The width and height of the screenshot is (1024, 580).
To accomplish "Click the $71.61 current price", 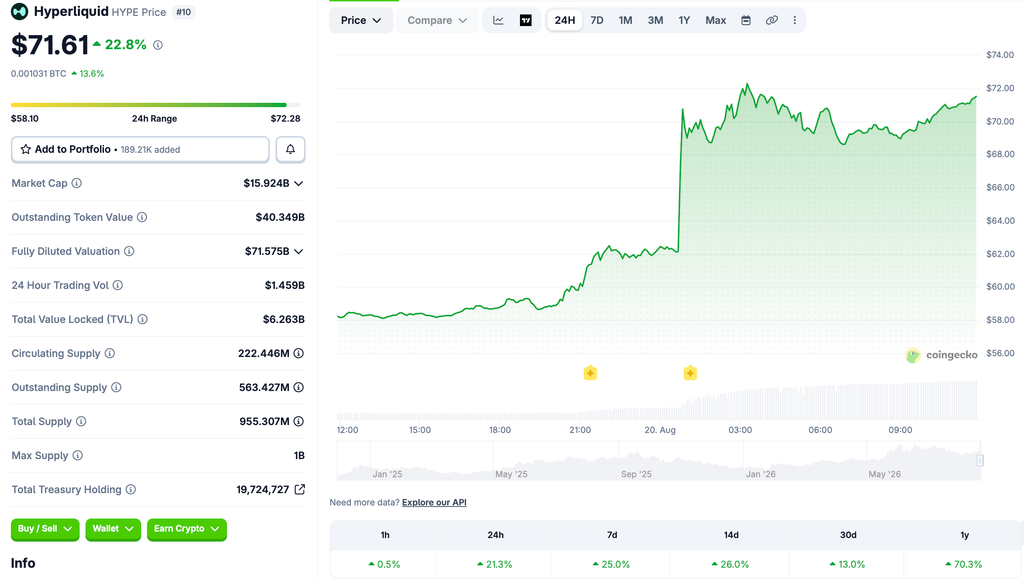I will [50, 45].
